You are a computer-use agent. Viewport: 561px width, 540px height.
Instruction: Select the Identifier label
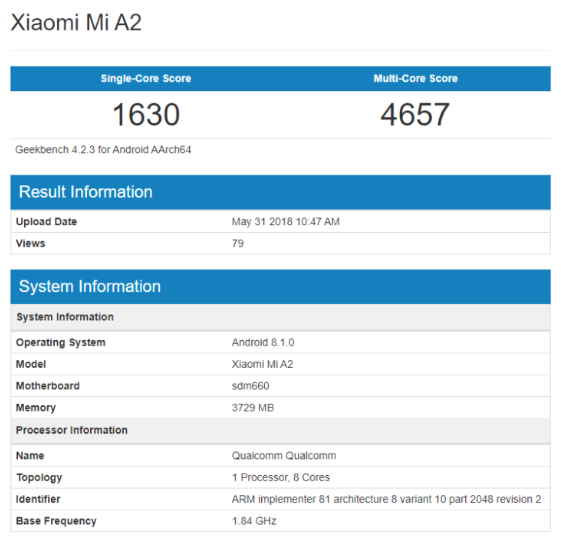38,499
